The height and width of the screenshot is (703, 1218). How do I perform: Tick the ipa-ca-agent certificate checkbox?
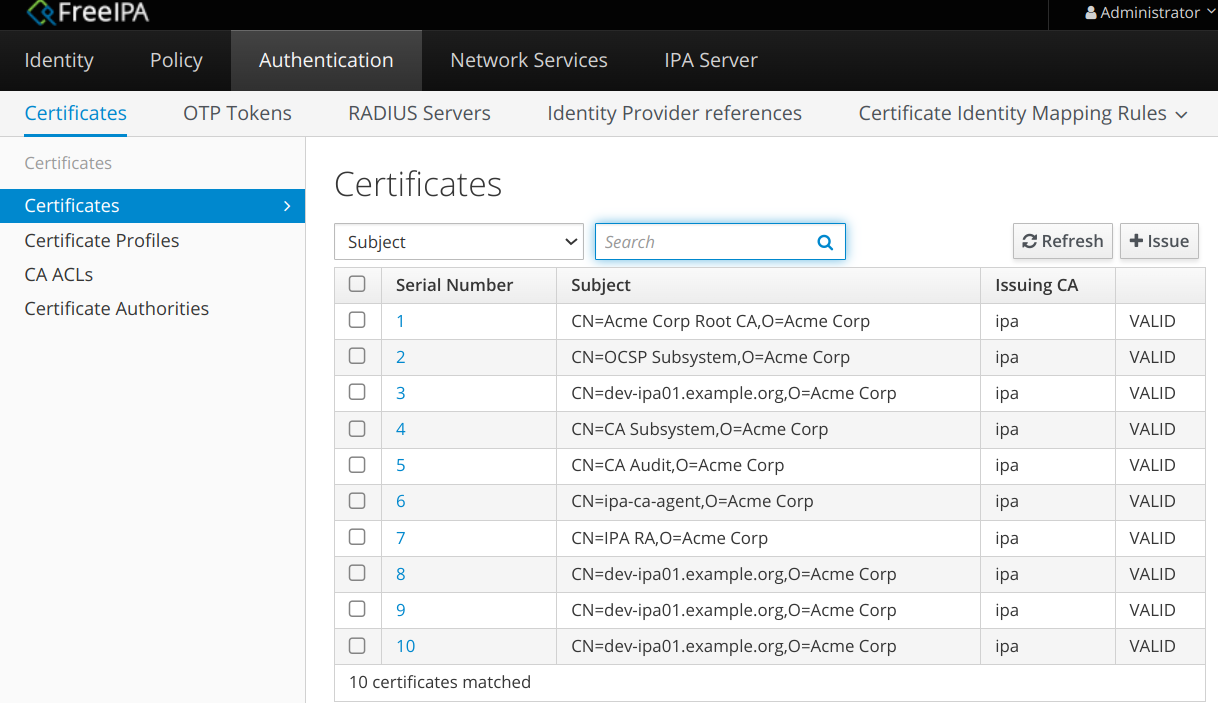357,500
